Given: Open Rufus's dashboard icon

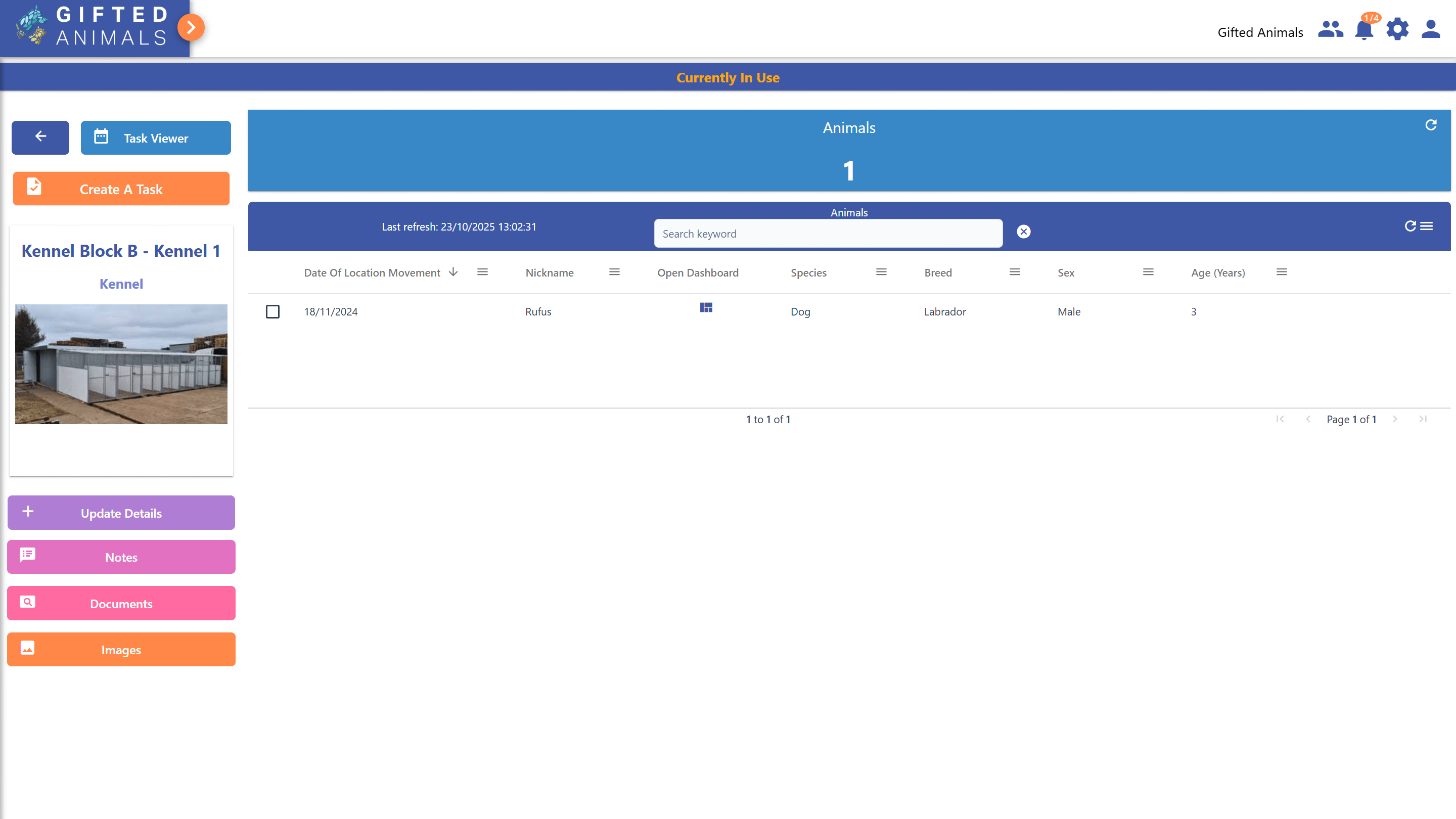Looking at the screenshot, I should (706, 307).
